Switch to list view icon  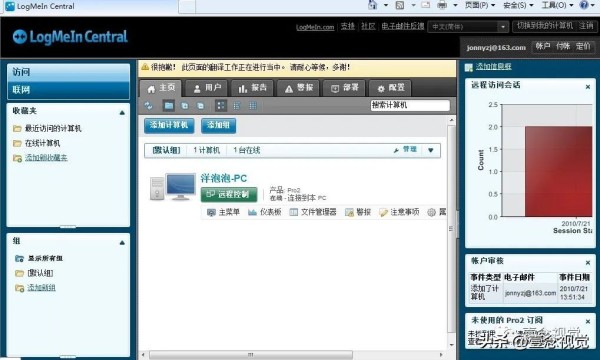[x=237, y=106]
